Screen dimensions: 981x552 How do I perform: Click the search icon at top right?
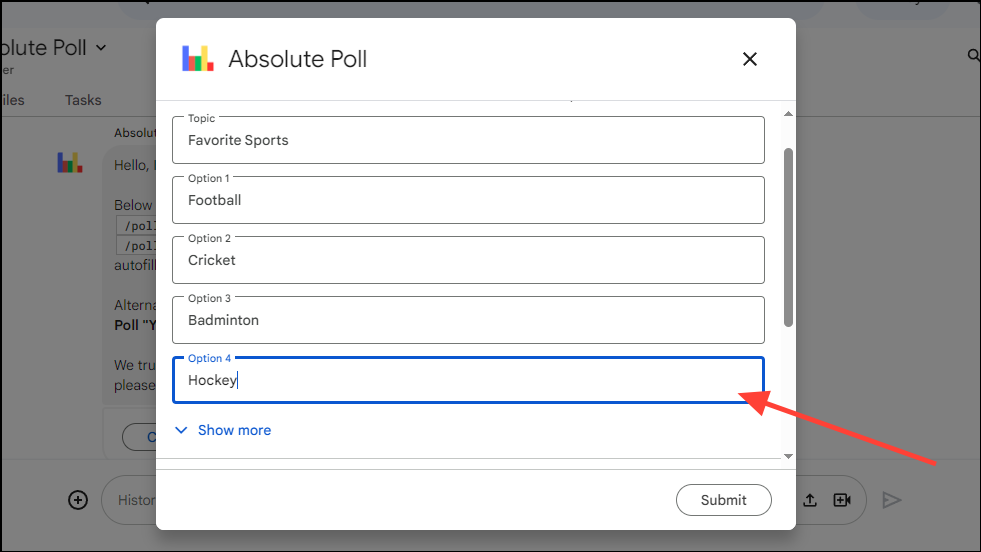(x=974, y=56)
